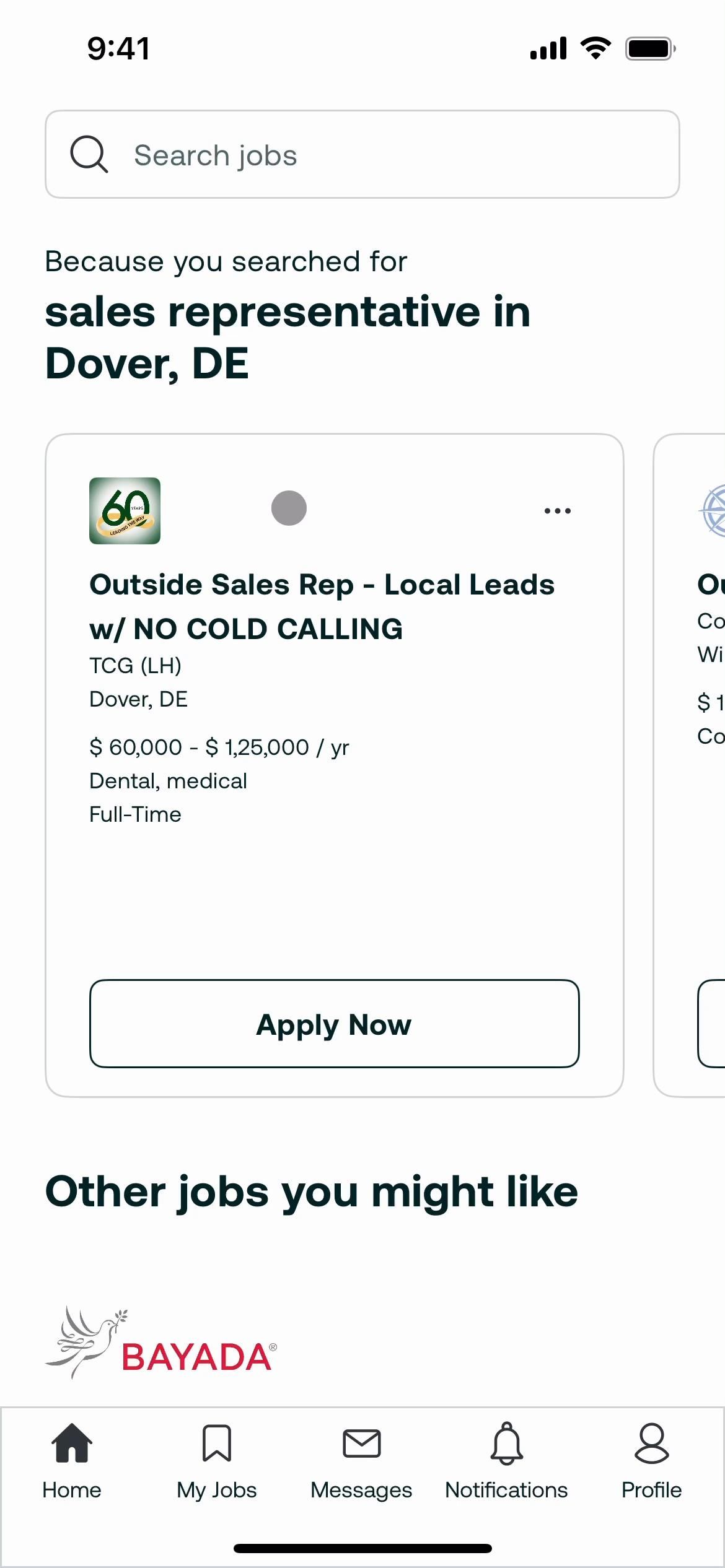The height and width of the screenshot is (1568, 725).
Task: Click the second job card's partially visible button
Action: tap(712, 1024)
